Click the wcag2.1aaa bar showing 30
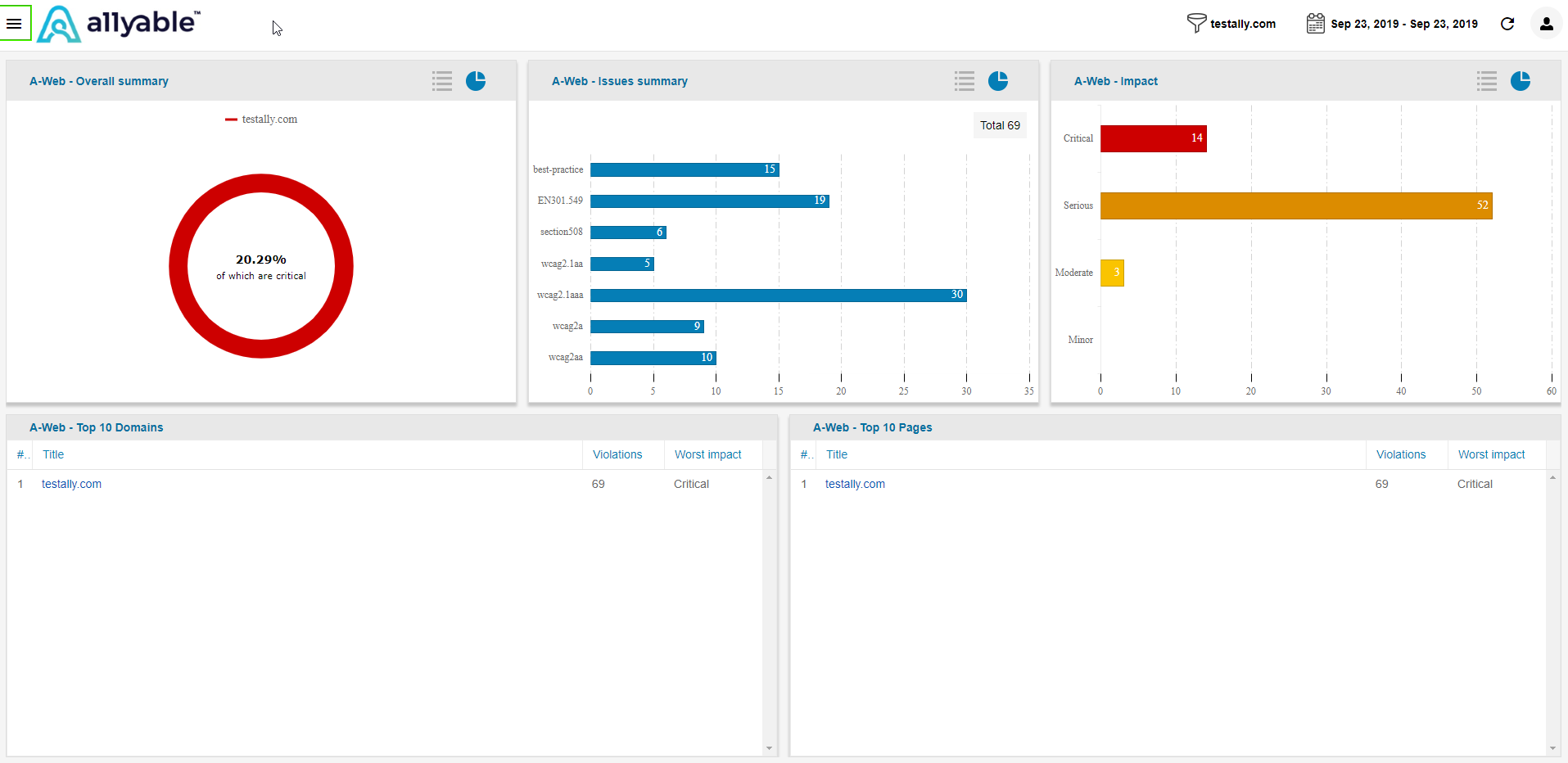1568x763 pixels. click(779, 295)
